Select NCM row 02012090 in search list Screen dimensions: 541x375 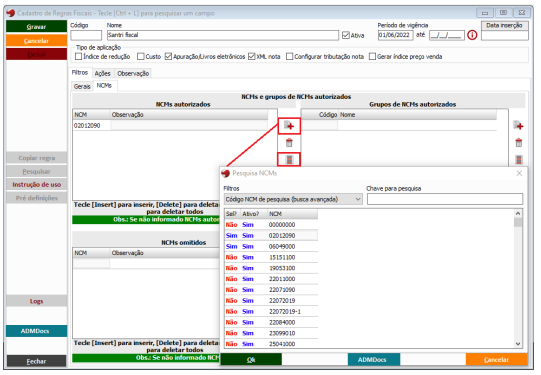pyautogui.click(x=271, y=236)
